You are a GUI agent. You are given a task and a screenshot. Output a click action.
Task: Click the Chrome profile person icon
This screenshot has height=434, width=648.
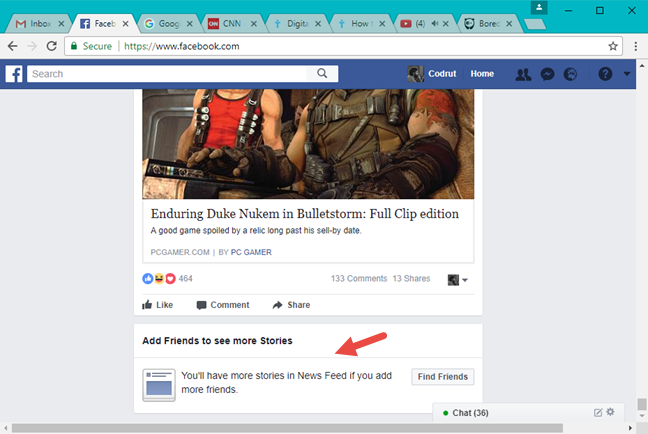click(539, 7)
